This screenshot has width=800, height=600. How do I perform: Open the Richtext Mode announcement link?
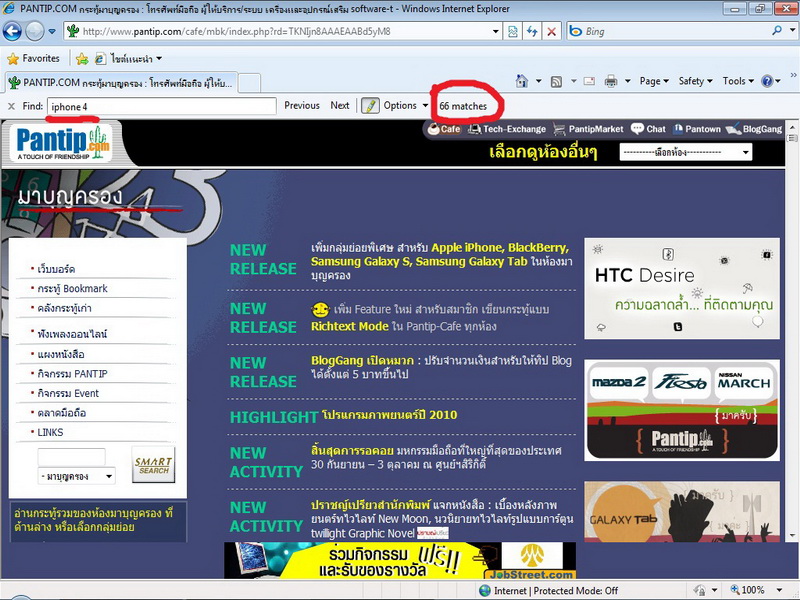pos(349,327)
